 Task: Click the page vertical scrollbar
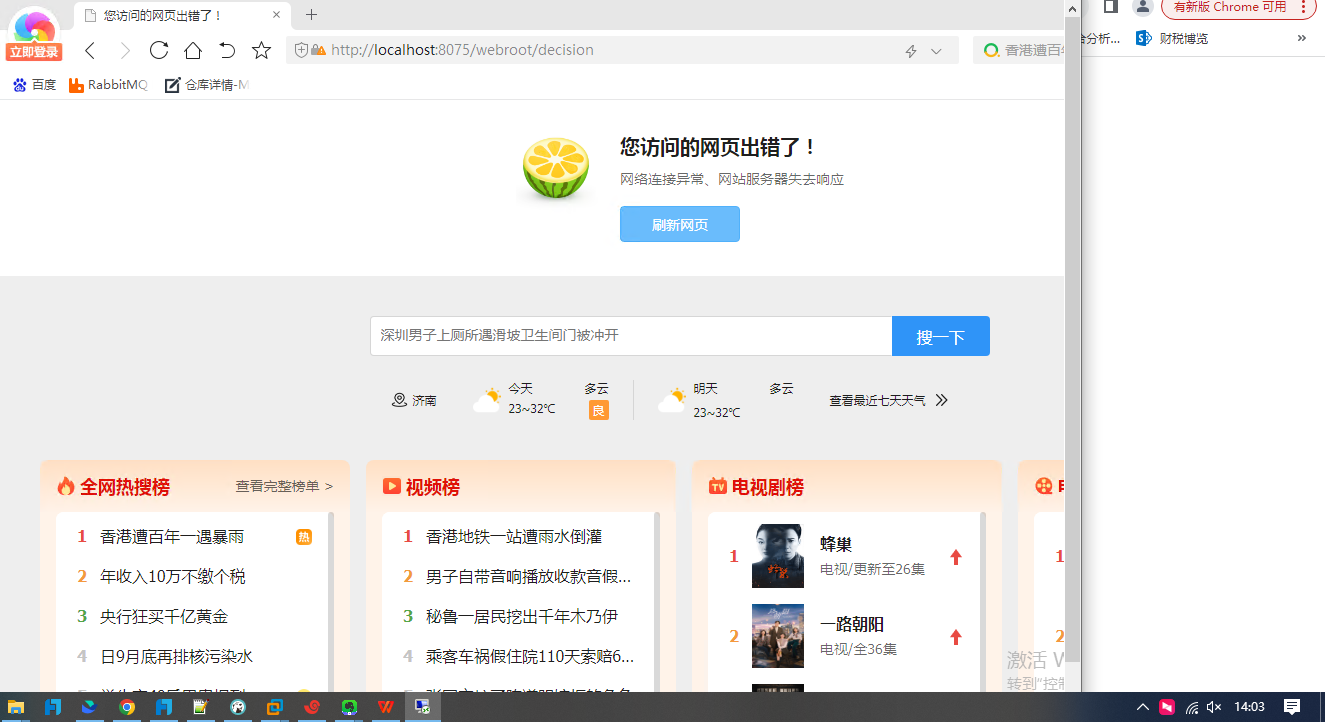1073,300
